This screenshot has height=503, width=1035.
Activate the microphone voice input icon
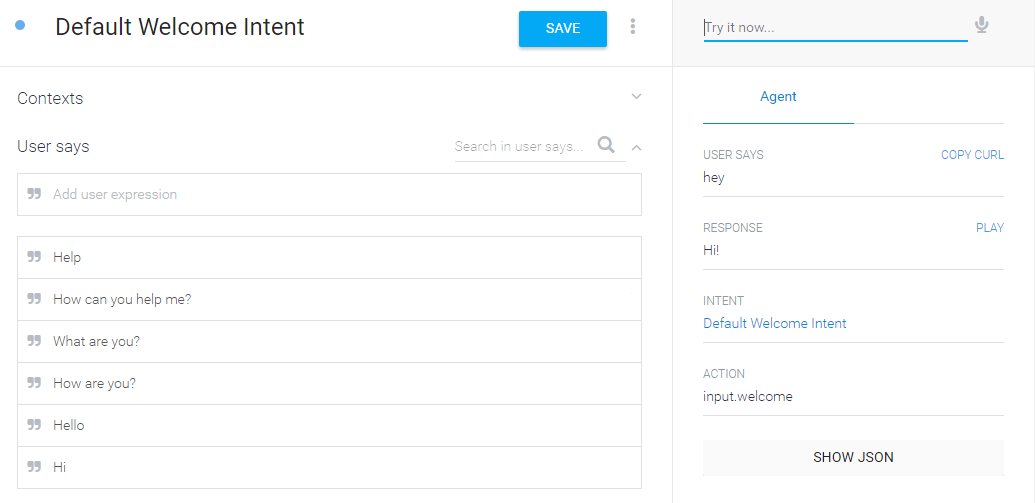coord(982,26)
